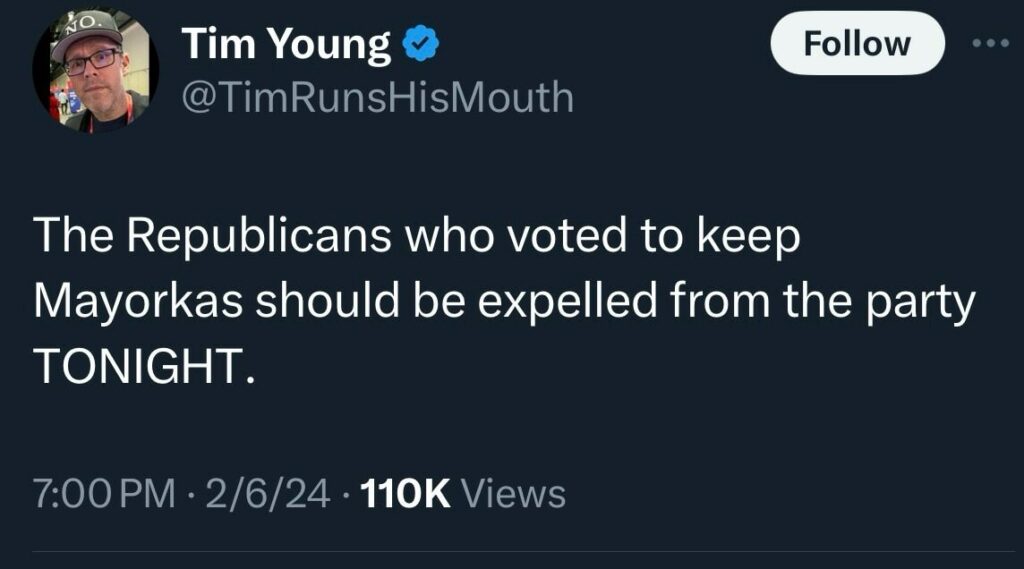Click the 2/6/24 post date
The width and height of the screenshot is (1024, 569).
(266, 493)
